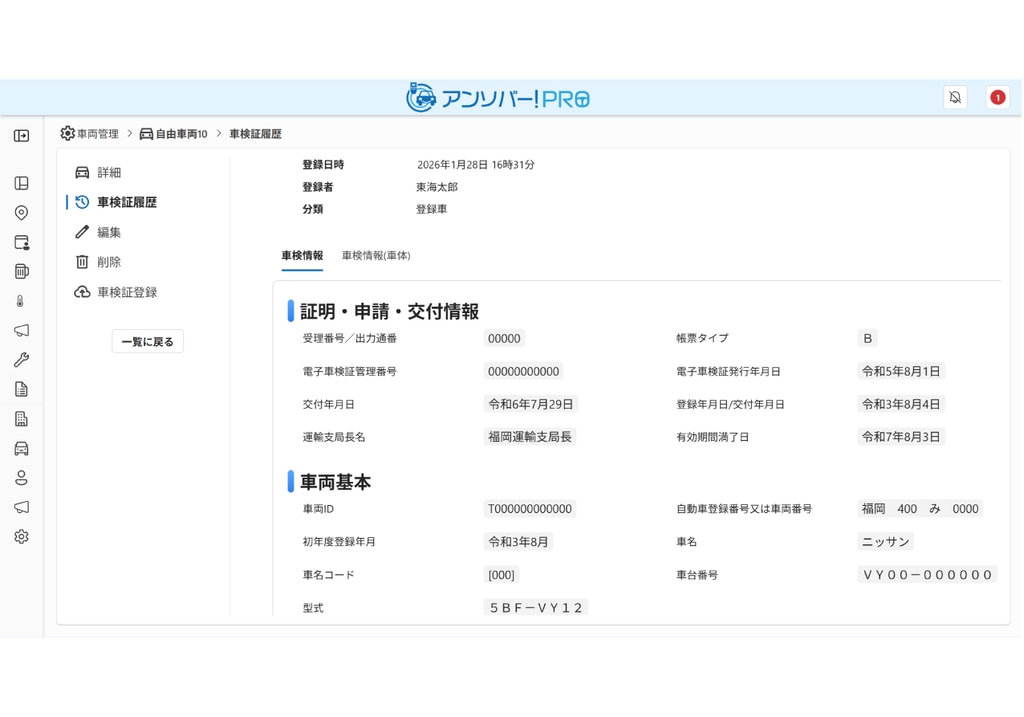The width and height of the screenshot is (1024, 717).
Task: Open the red notification badge showing 1
Action: pyautogui.click(x=997, y=97)
